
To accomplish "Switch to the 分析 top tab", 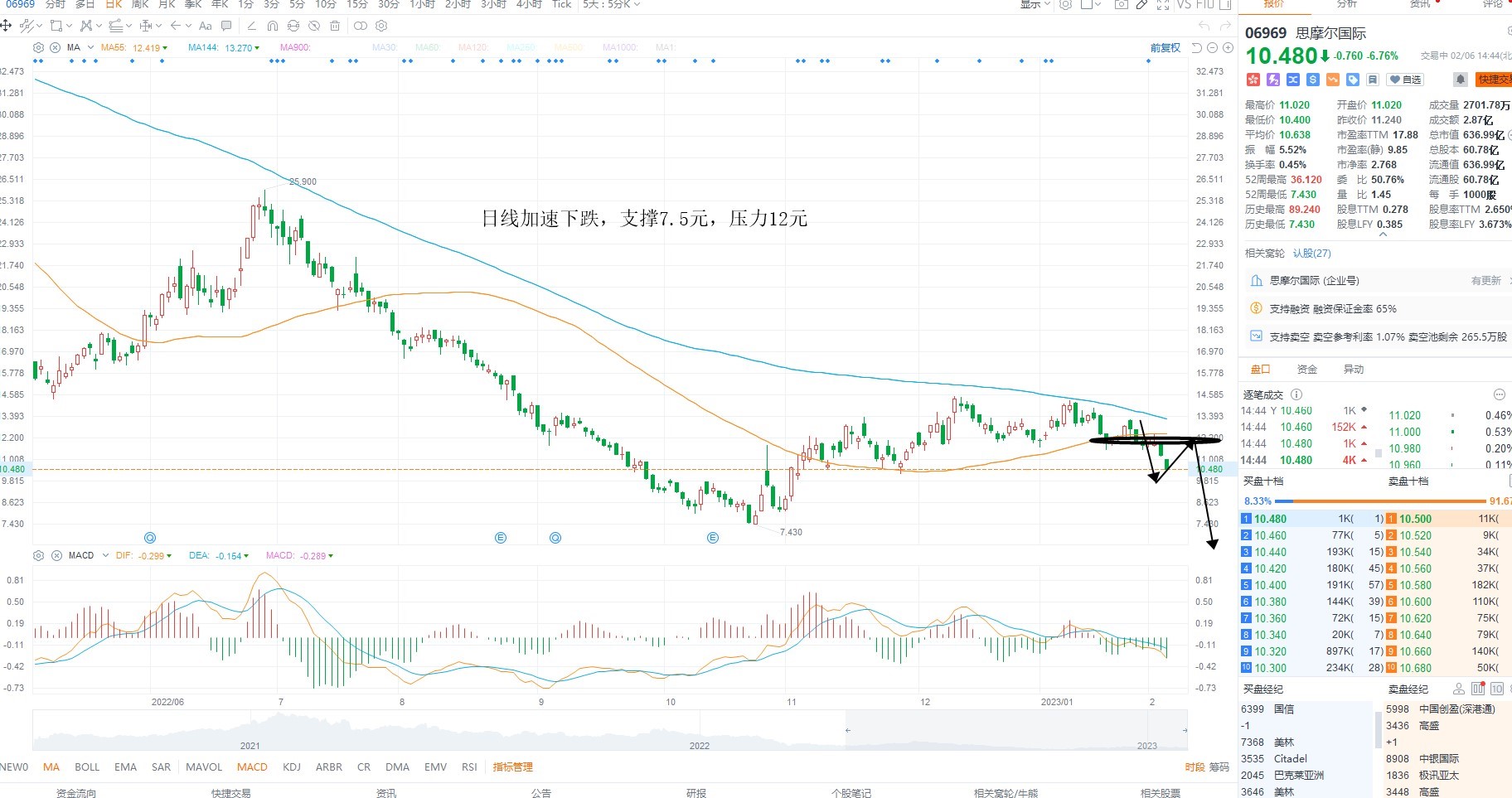I will (1347, 4).
